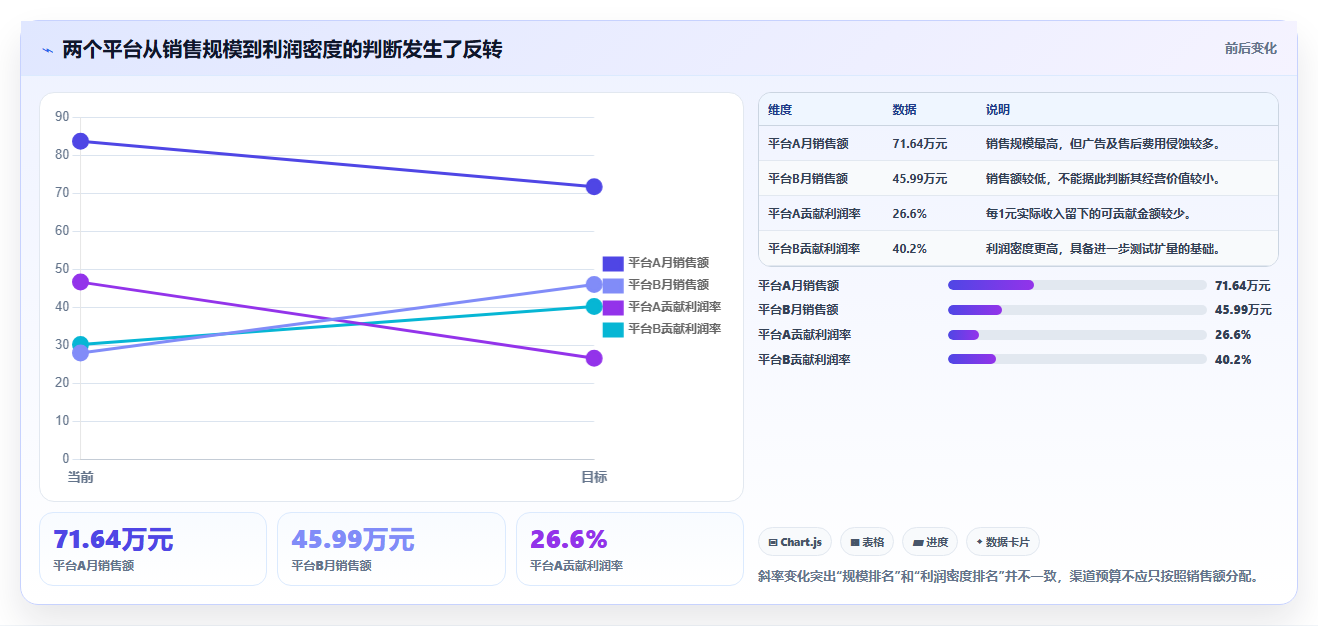This screenshot has width=1318, height=626.
Task: Click the 平台A贡献利润率 progress bar
Action: coord(1077,335)
